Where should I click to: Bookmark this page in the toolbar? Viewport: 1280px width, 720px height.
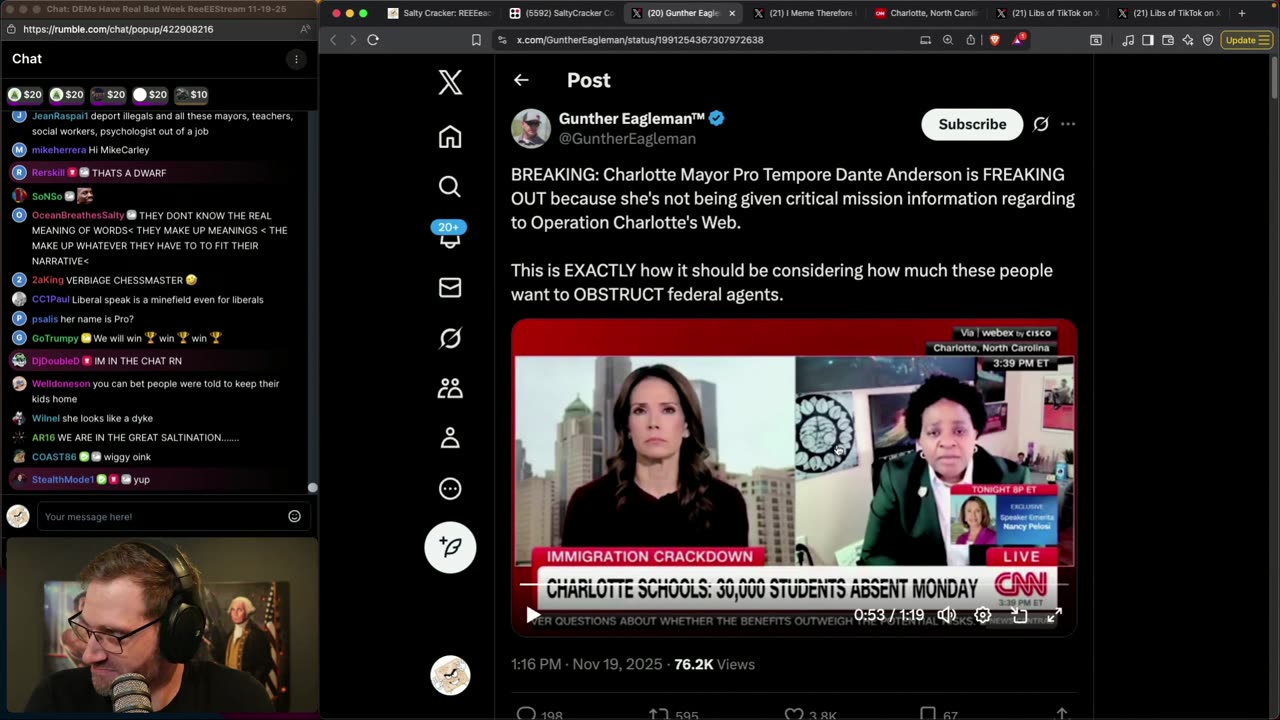click(x=476, y=40)
